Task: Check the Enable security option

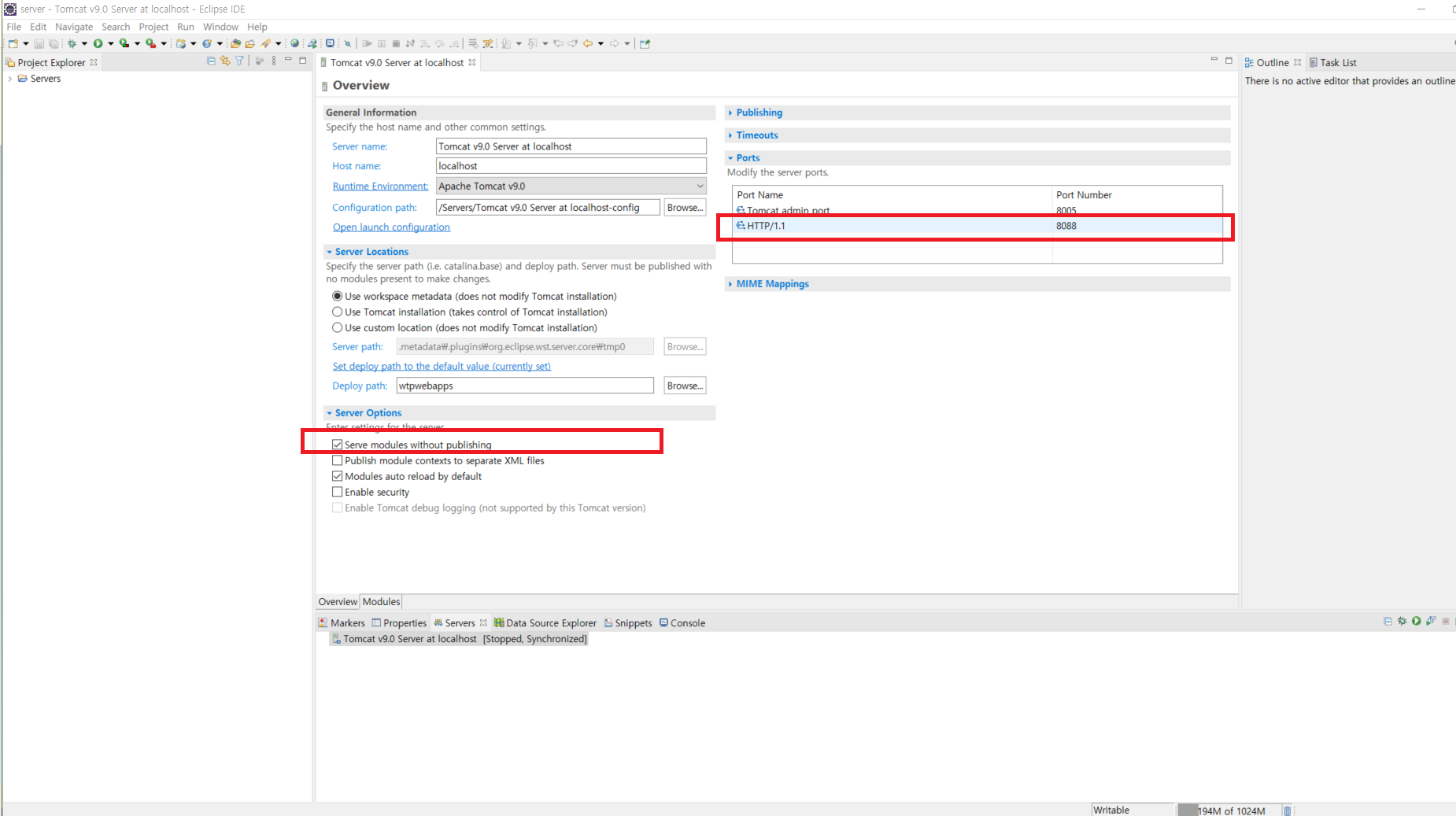Action: tap(338, 492)
